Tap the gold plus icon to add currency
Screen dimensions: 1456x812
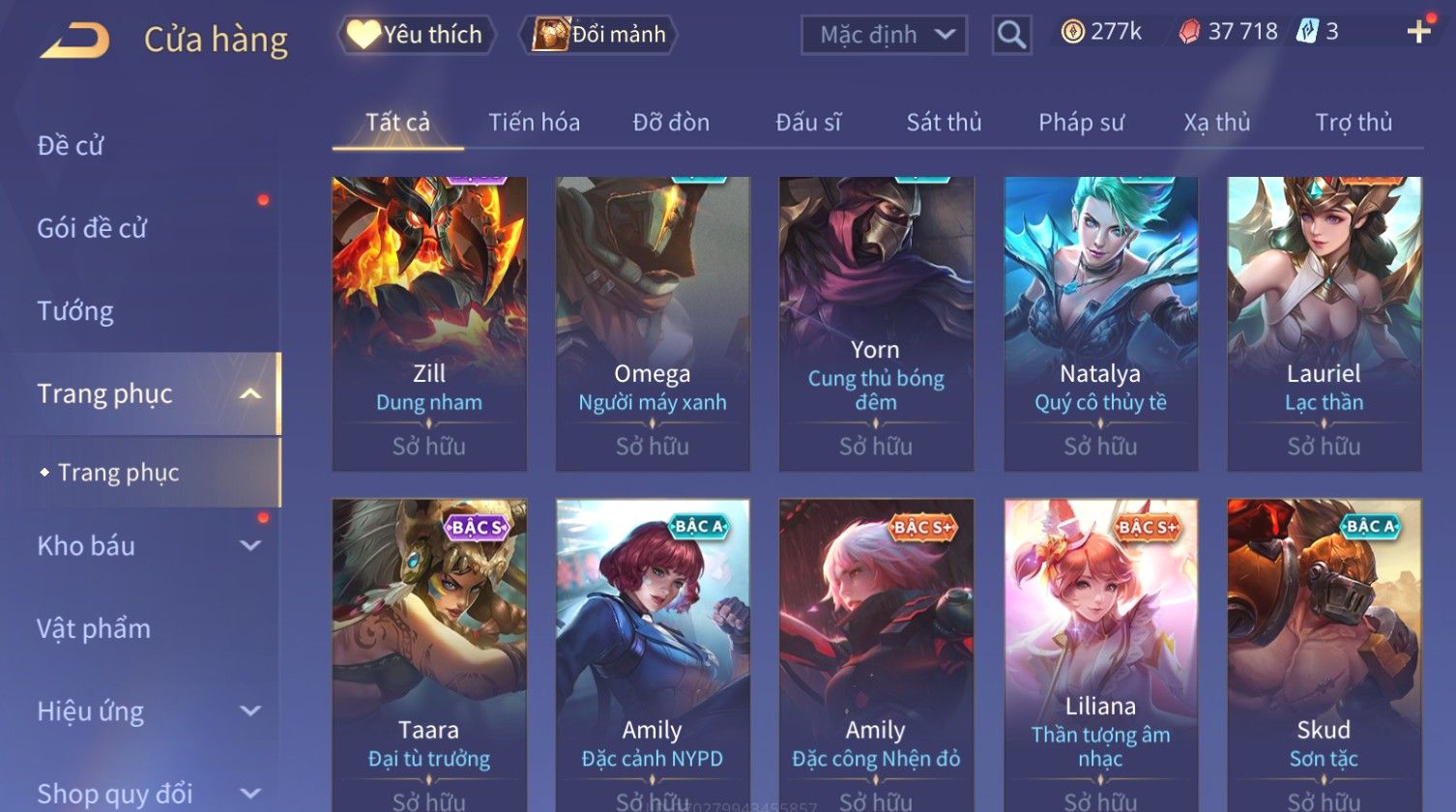point(1418,32)
